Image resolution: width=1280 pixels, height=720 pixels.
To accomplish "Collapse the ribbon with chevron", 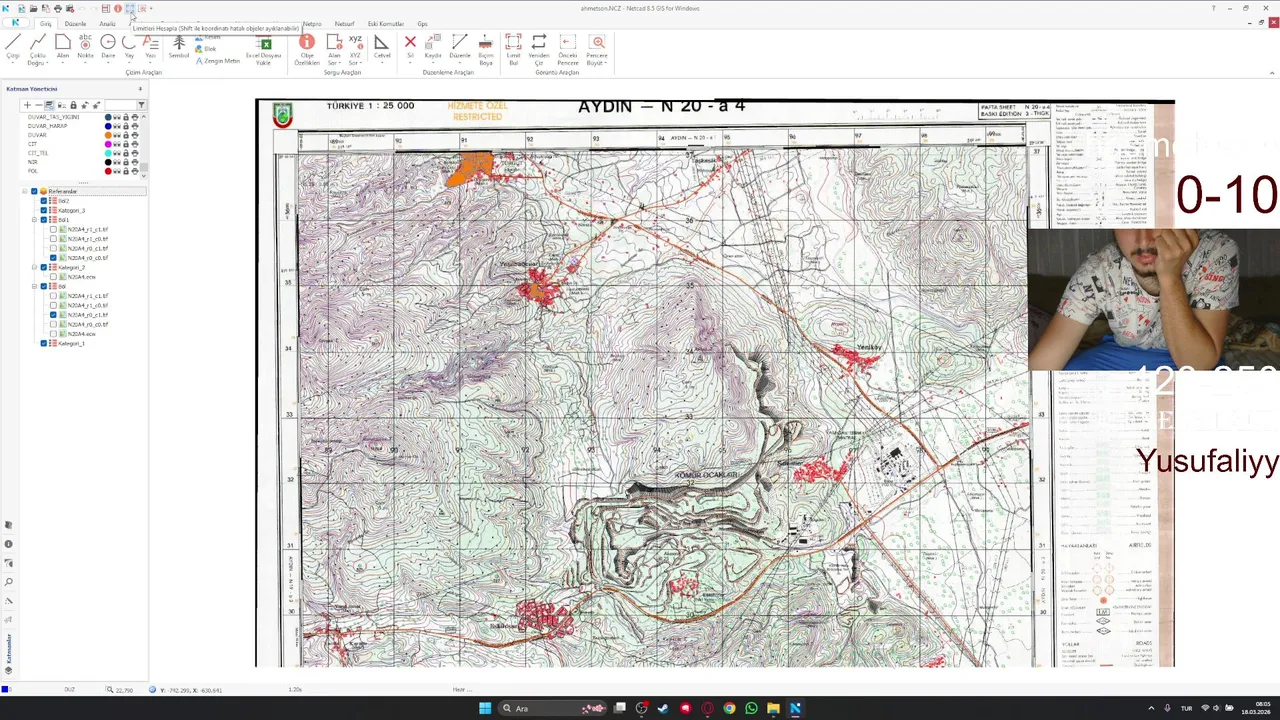I will click(1272, 73).
